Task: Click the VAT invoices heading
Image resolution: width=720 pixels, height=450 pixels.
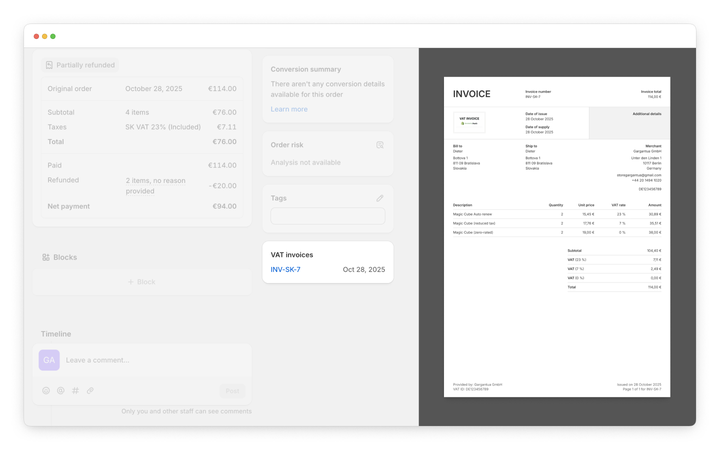Action: coord(292,255)
